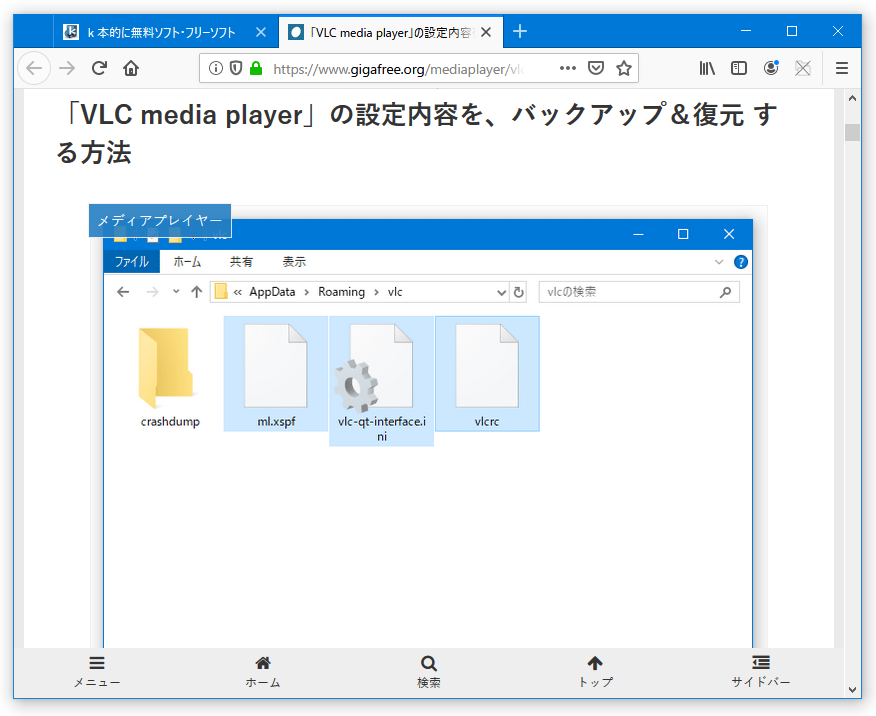Open the メニュー button in bottom bar

[97, 672]
